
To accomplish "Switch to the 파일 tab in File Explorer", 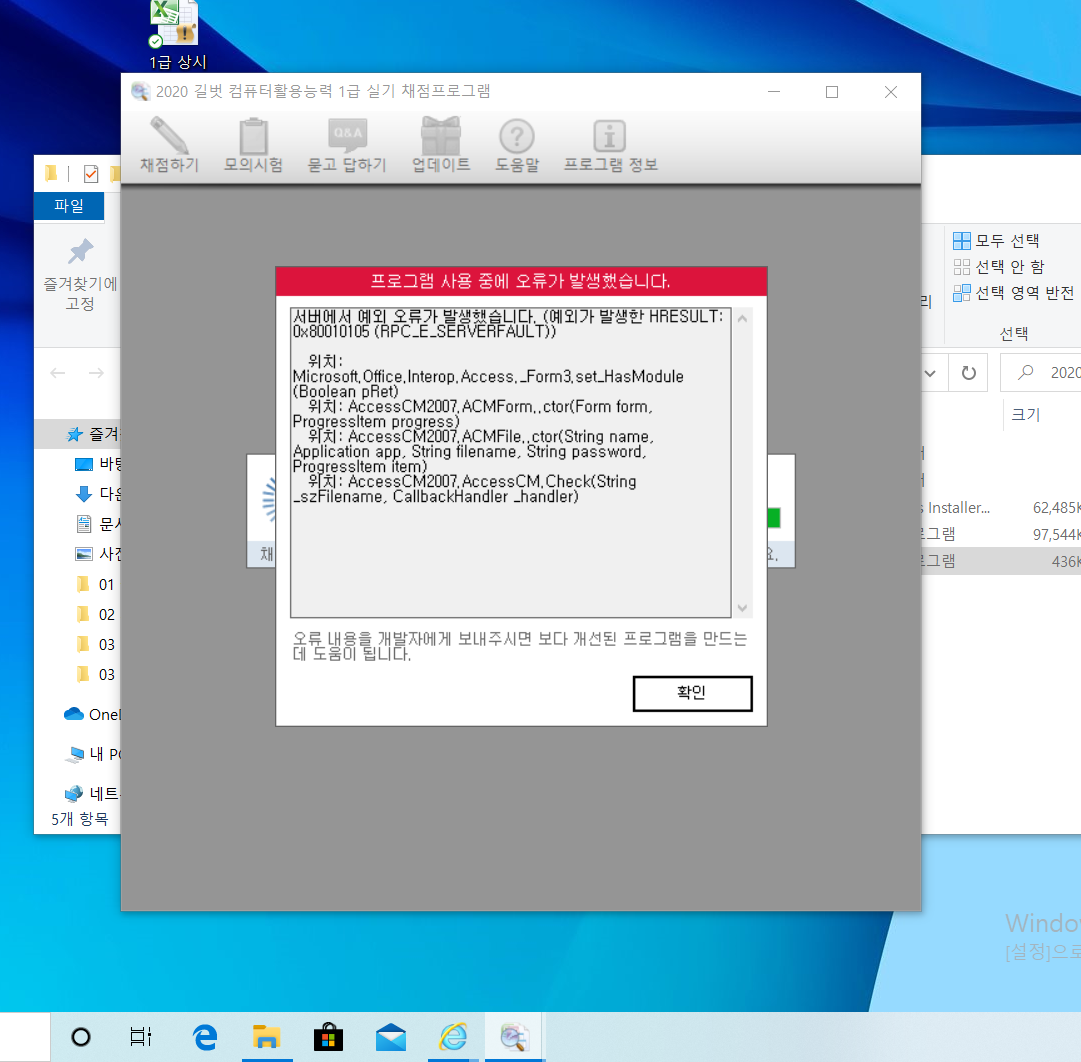I will [x=69, y=206].
